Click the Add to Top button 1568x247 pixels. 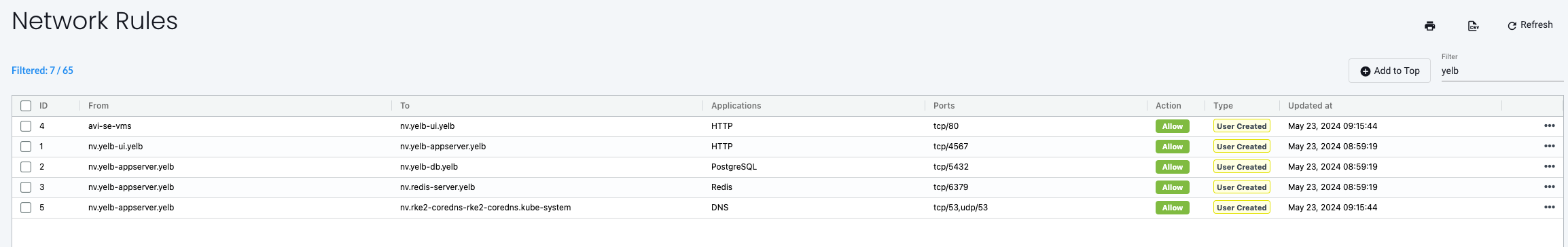[1389, 71]
